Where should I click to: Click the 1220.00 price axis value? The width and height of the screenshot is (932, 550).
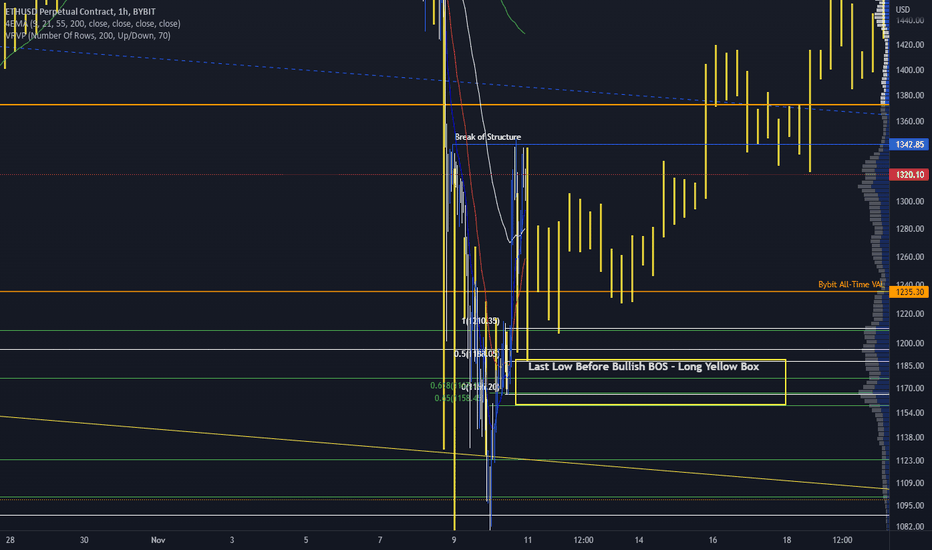(909, 314)
